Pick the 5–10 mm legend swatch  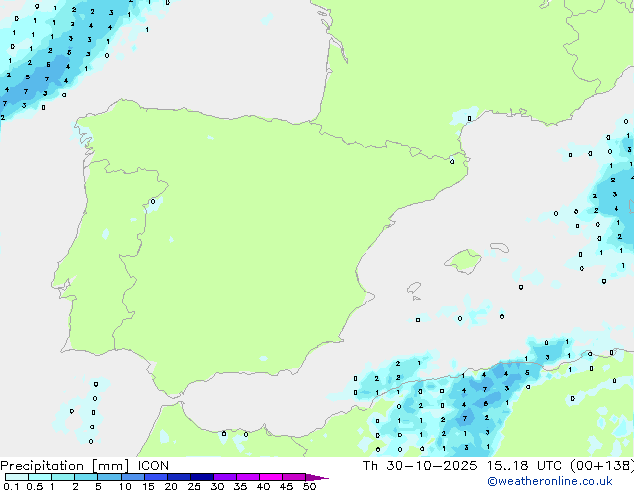point(109,477)
